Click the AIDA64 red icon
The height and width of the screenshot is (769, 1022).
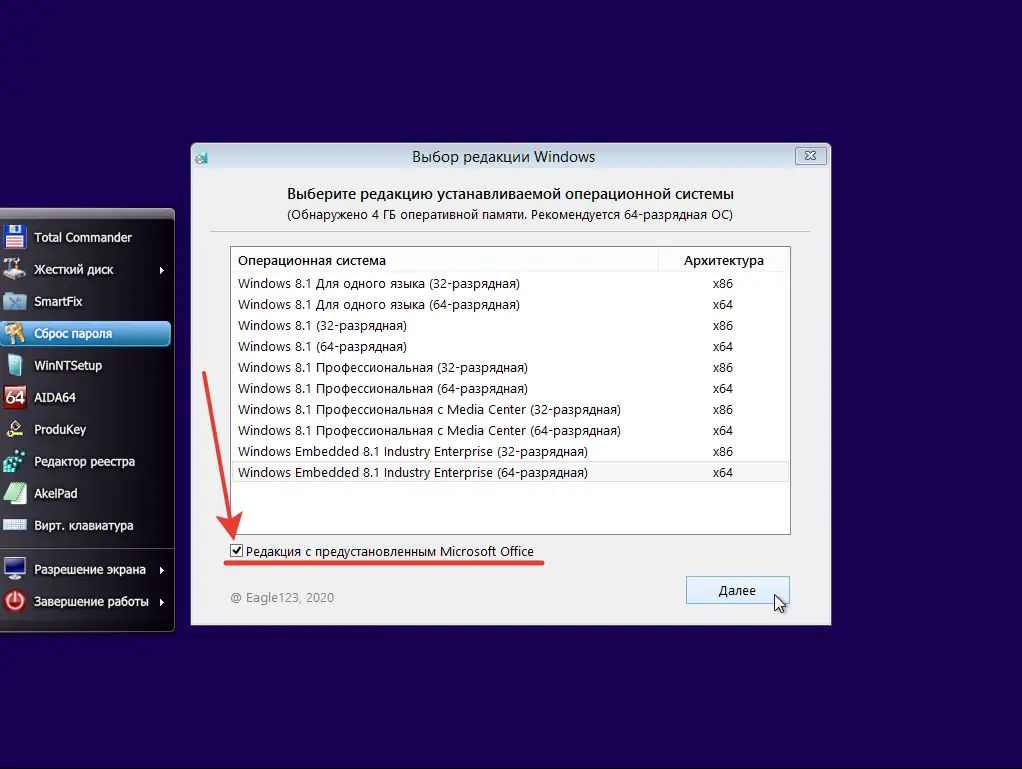(14, 397)
